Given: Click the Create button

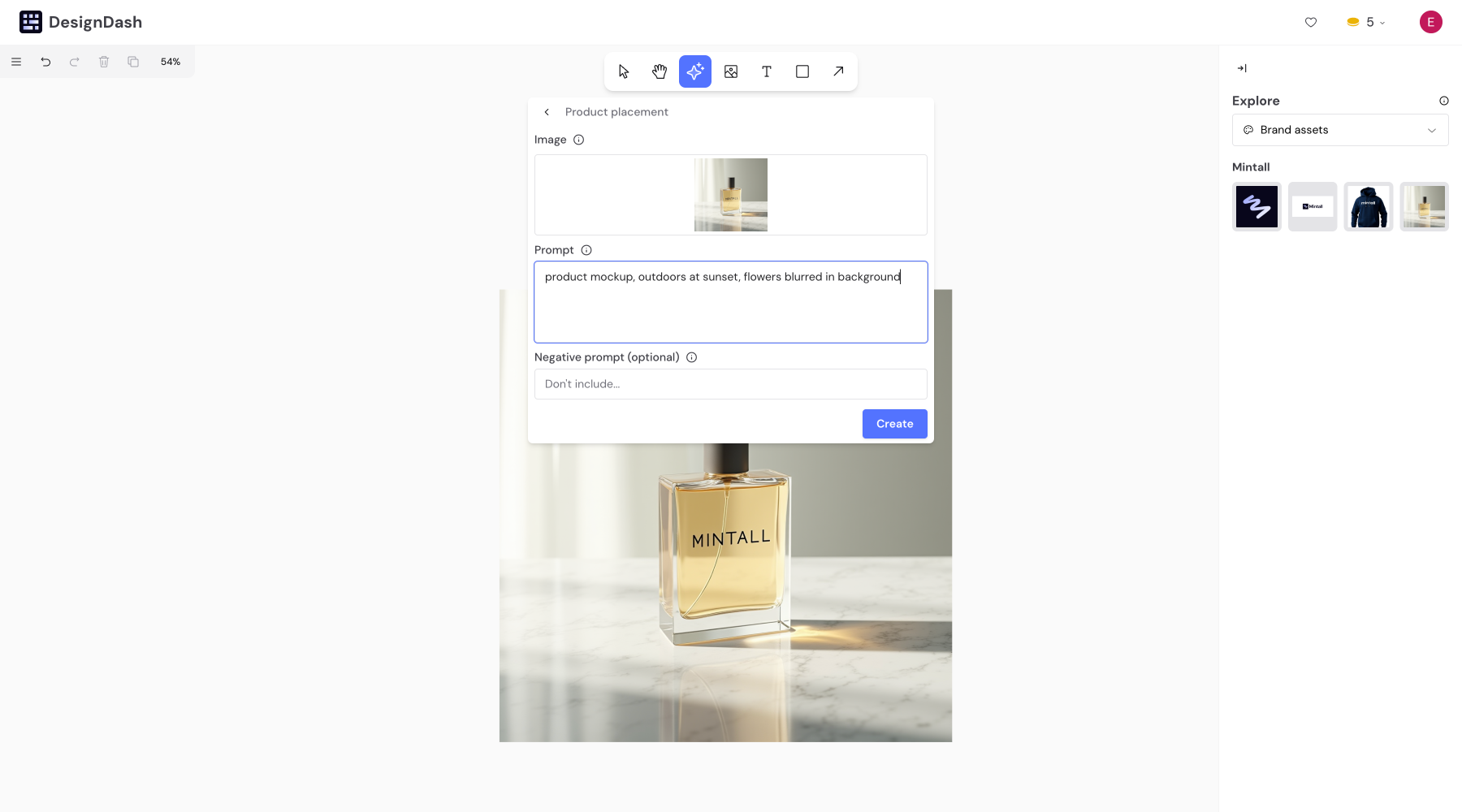Looking at the screenshot, I should [x=895, y=424].
